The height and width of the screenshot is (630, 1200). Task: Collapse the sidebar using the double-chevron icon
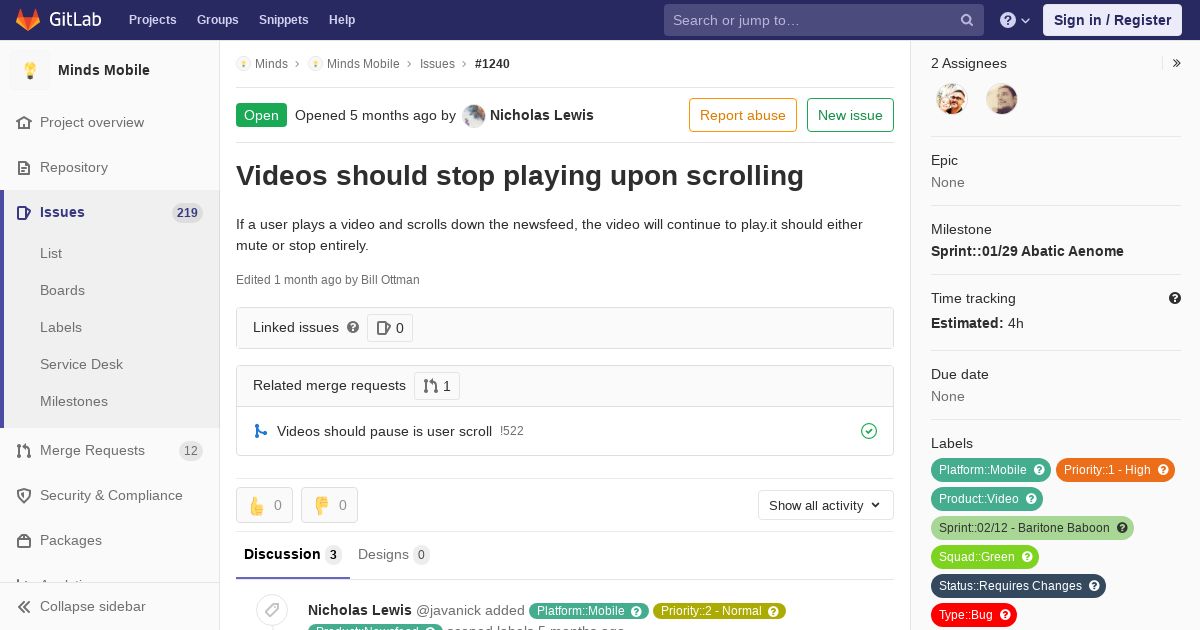(x=24, y=606)
